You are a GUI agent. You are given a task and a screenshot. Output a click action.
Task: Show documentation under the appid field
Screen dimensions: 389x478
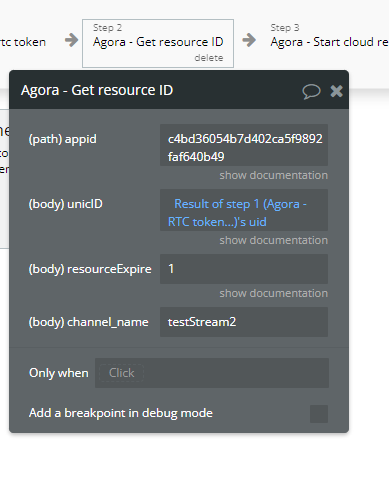pos(273,175)
